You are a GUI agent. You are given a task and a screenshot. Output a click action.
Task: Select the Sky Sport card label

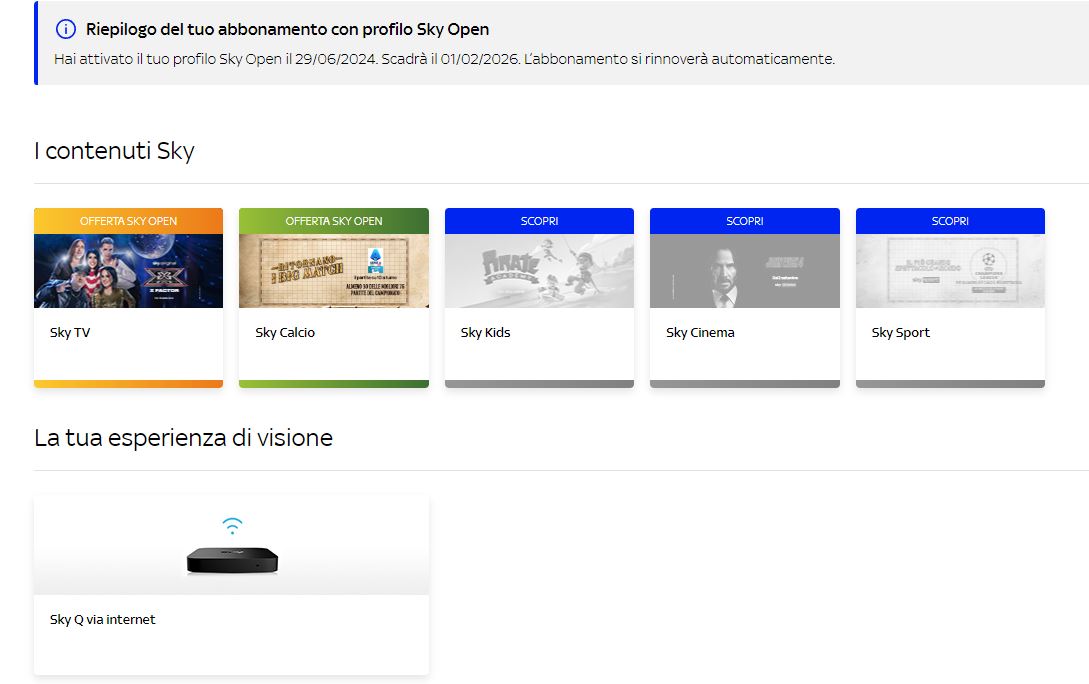tap(900, 333)
